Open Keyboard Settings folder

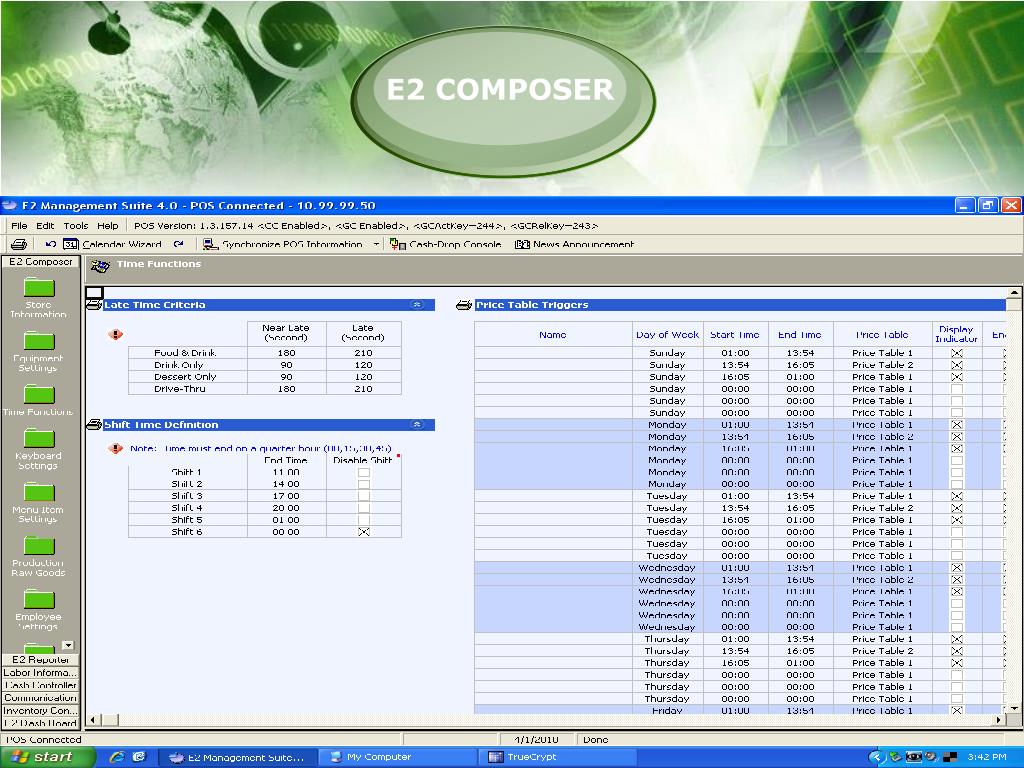click(39, 449)
